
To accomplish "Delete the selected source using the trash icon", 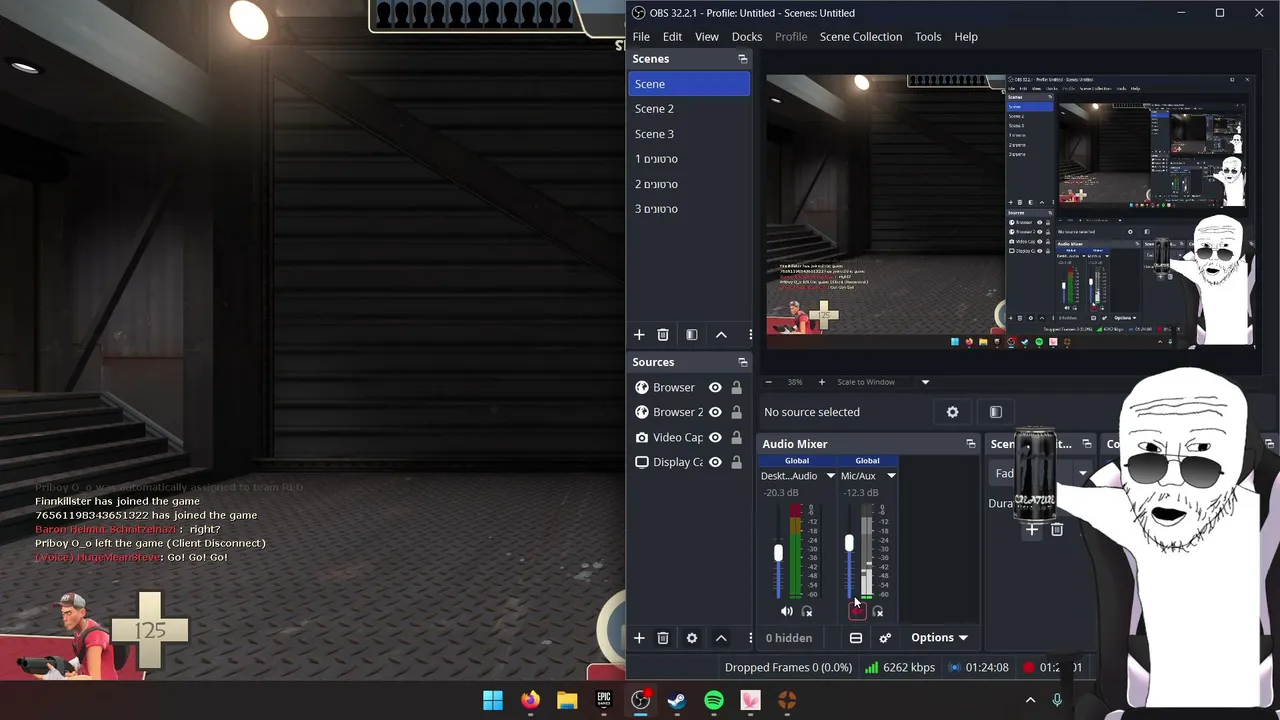I will (x=663, y=638).
